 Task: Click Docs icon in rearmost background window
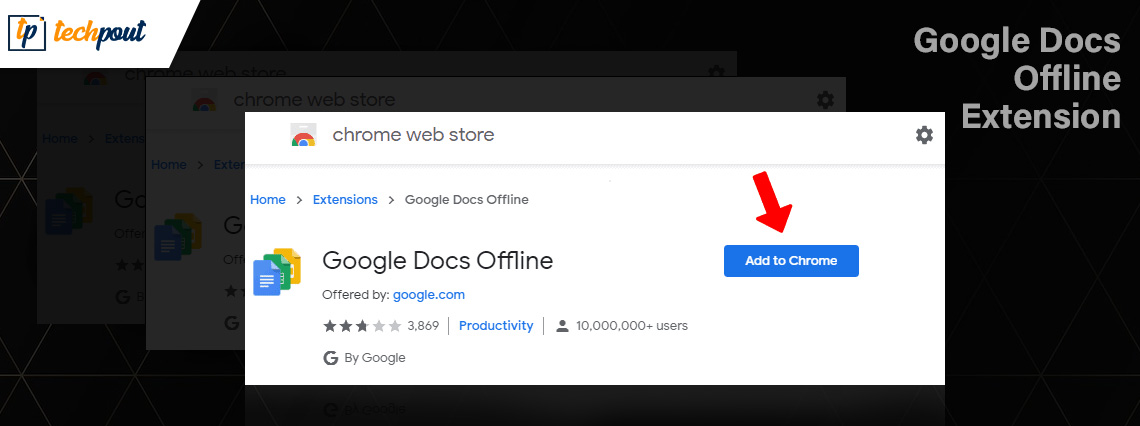coord(68,211)
